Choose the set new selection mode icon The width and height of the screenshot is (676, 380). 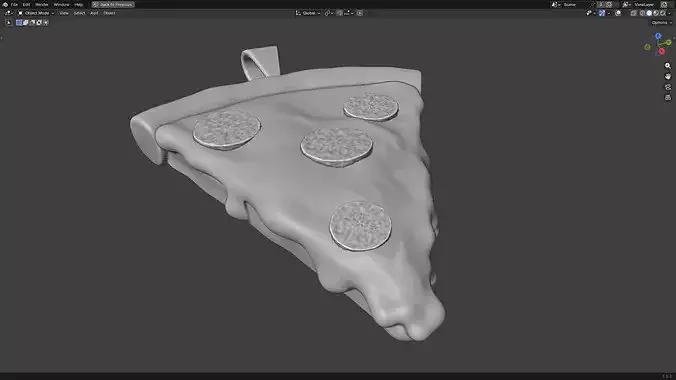click(x=19, y=22)
